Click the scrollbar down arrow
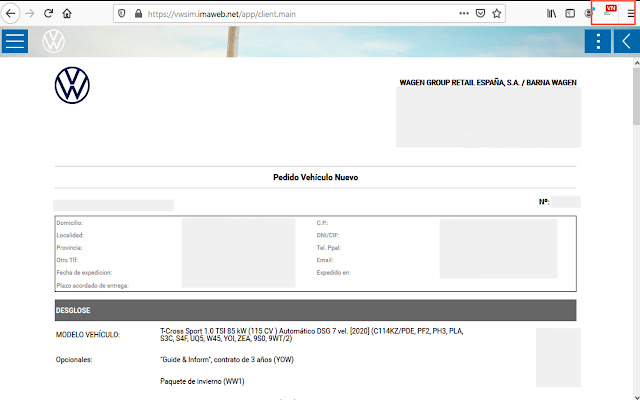640x400 pixels. tap(636, 396)
